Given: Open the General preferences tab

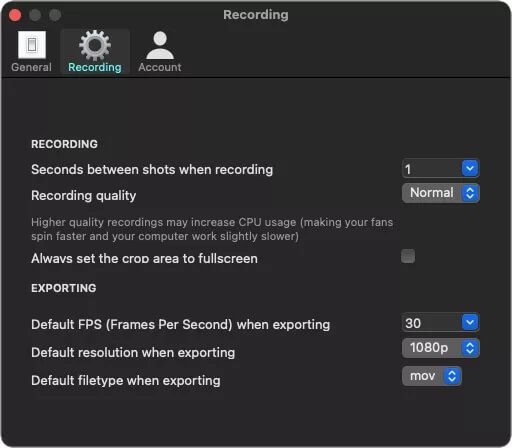Looking at the screenshot, I should 31,52.
